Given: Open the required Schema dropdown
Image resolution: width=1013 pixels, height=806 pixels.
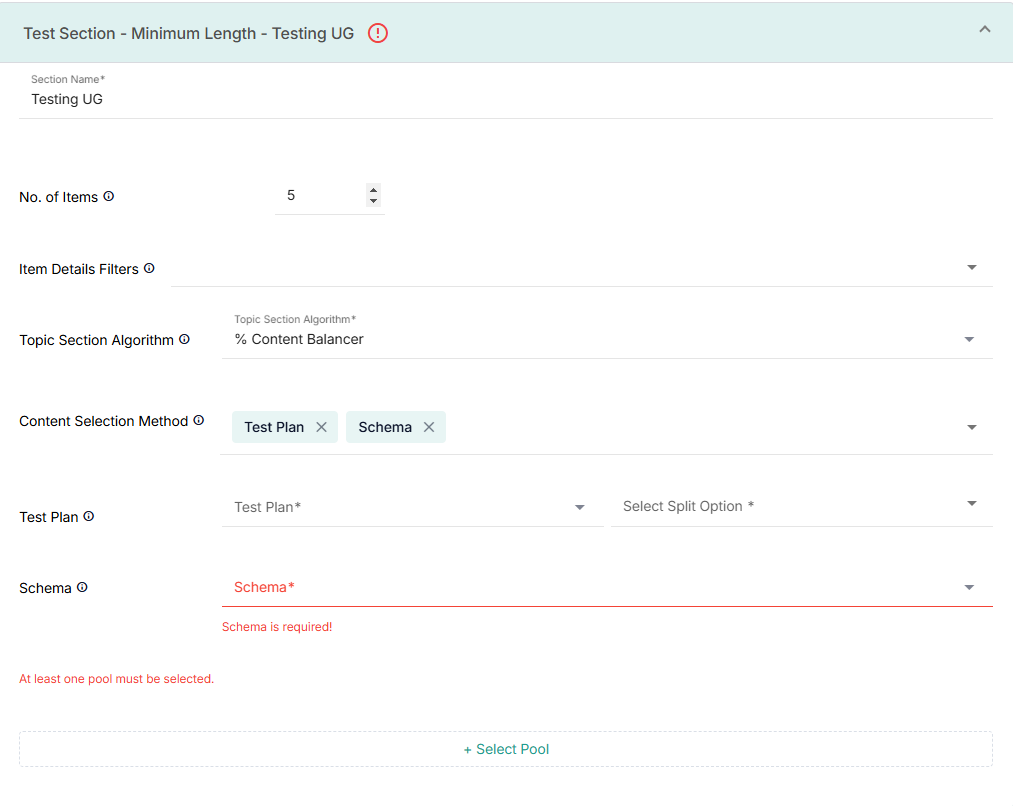Looking at the screenshot, I should [968, 588].
